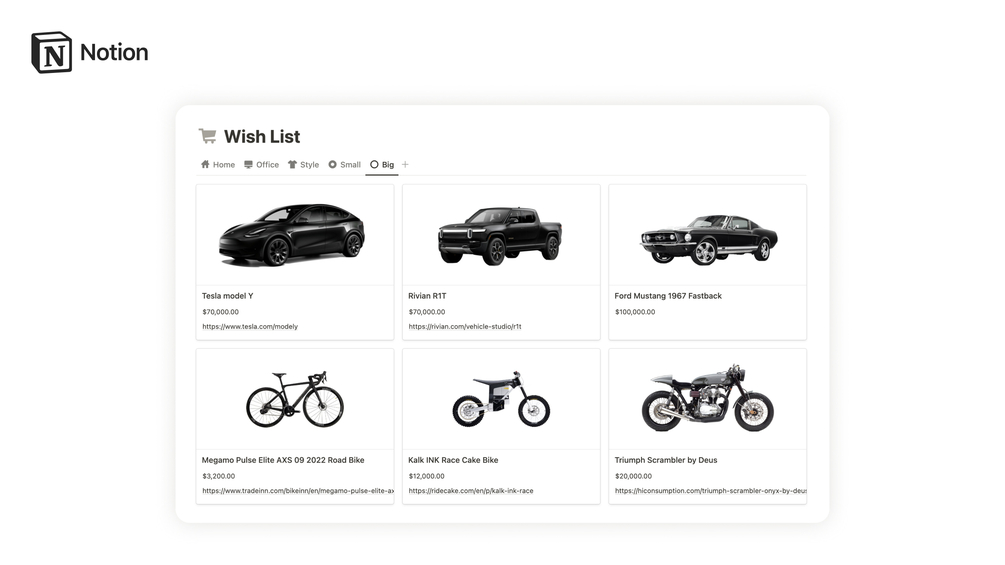Viewport: 1005px width, 565px height.
Task: Click the filled circle icon beside Small
Action: pos(333,165)
